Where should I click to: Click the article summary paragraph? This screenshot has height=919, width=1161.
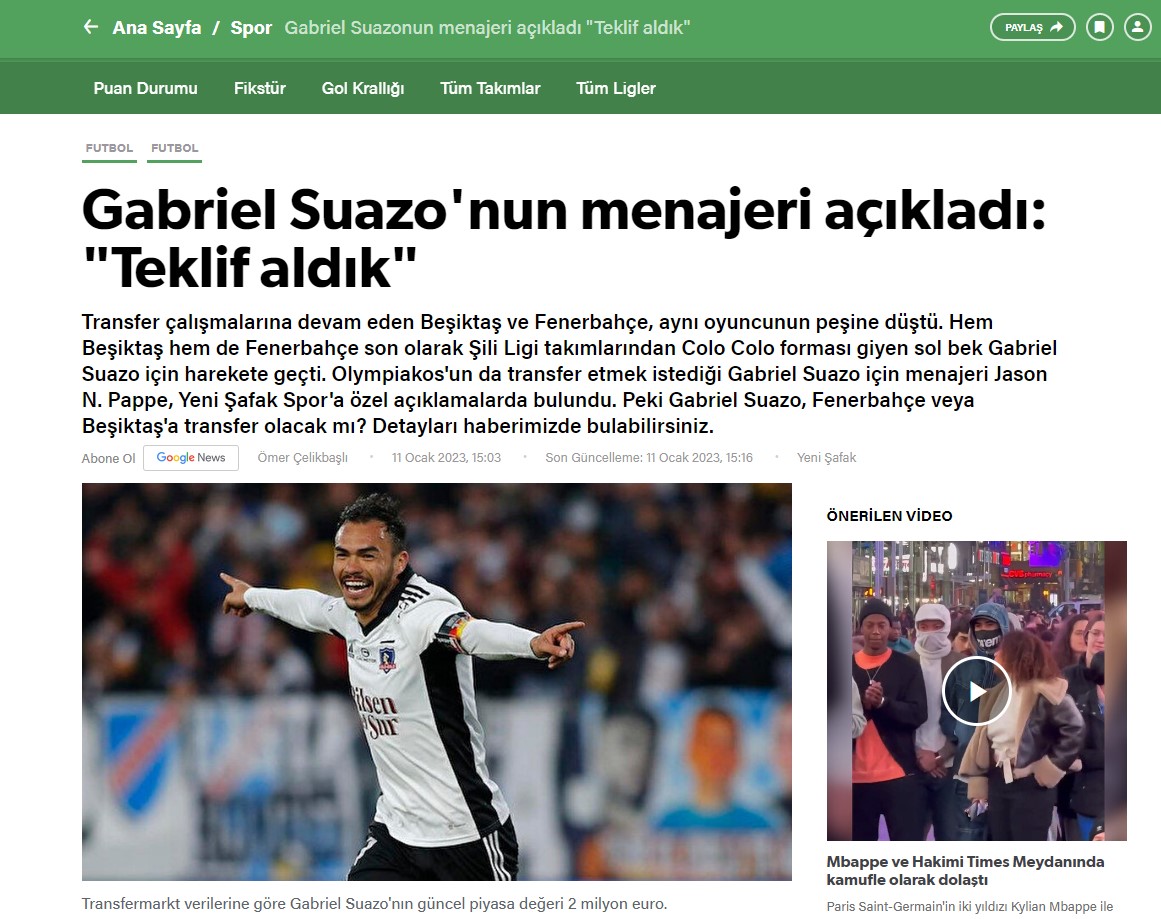pyautogui.click(x=569, y=374)
